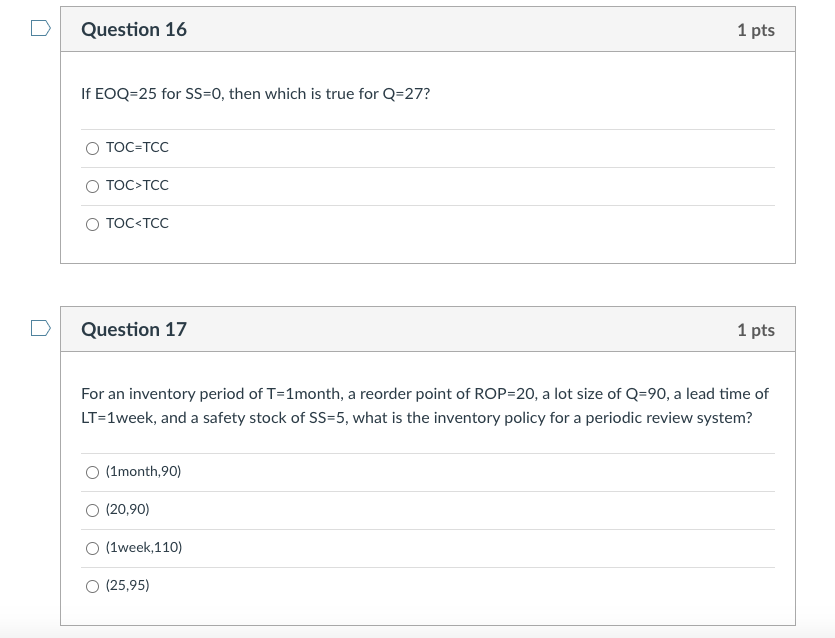The width and height of the screenshot is (835, 638).
Task: Select the TOC>TCC answer option
Action: tap(92, 185)
